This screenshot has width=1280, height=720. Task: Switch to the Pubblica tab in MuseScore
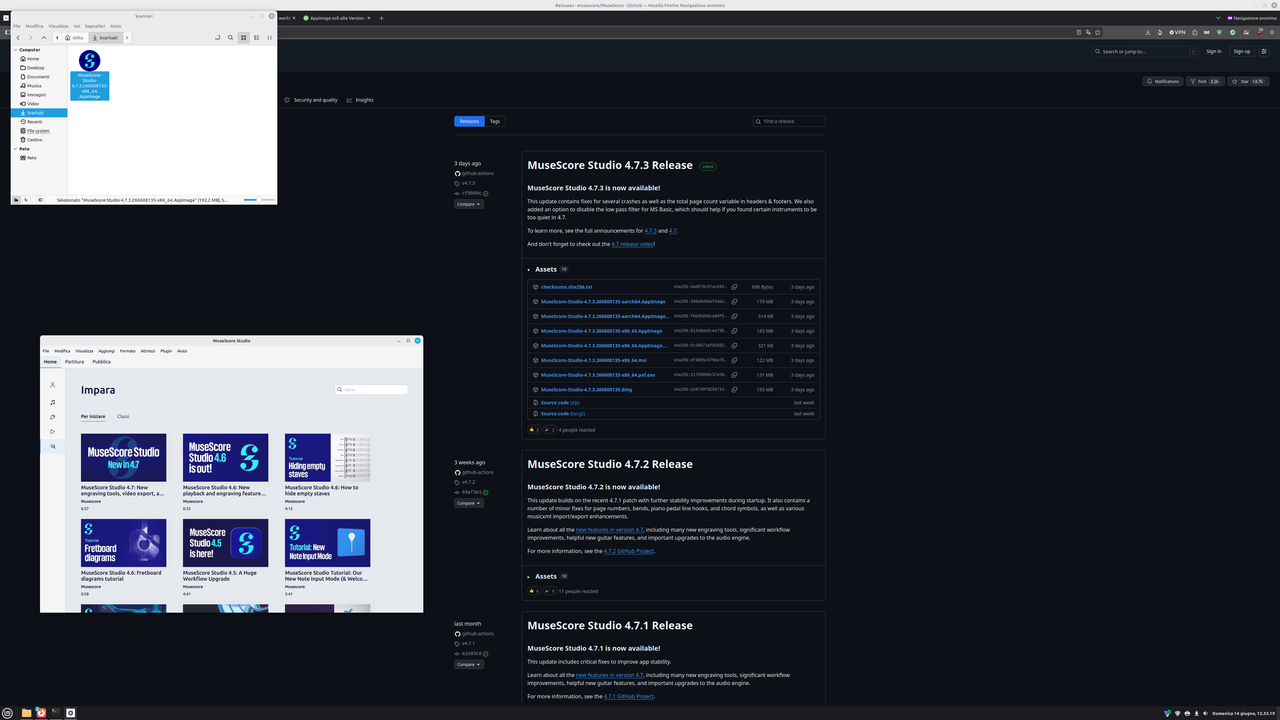[x=101, y=362]
